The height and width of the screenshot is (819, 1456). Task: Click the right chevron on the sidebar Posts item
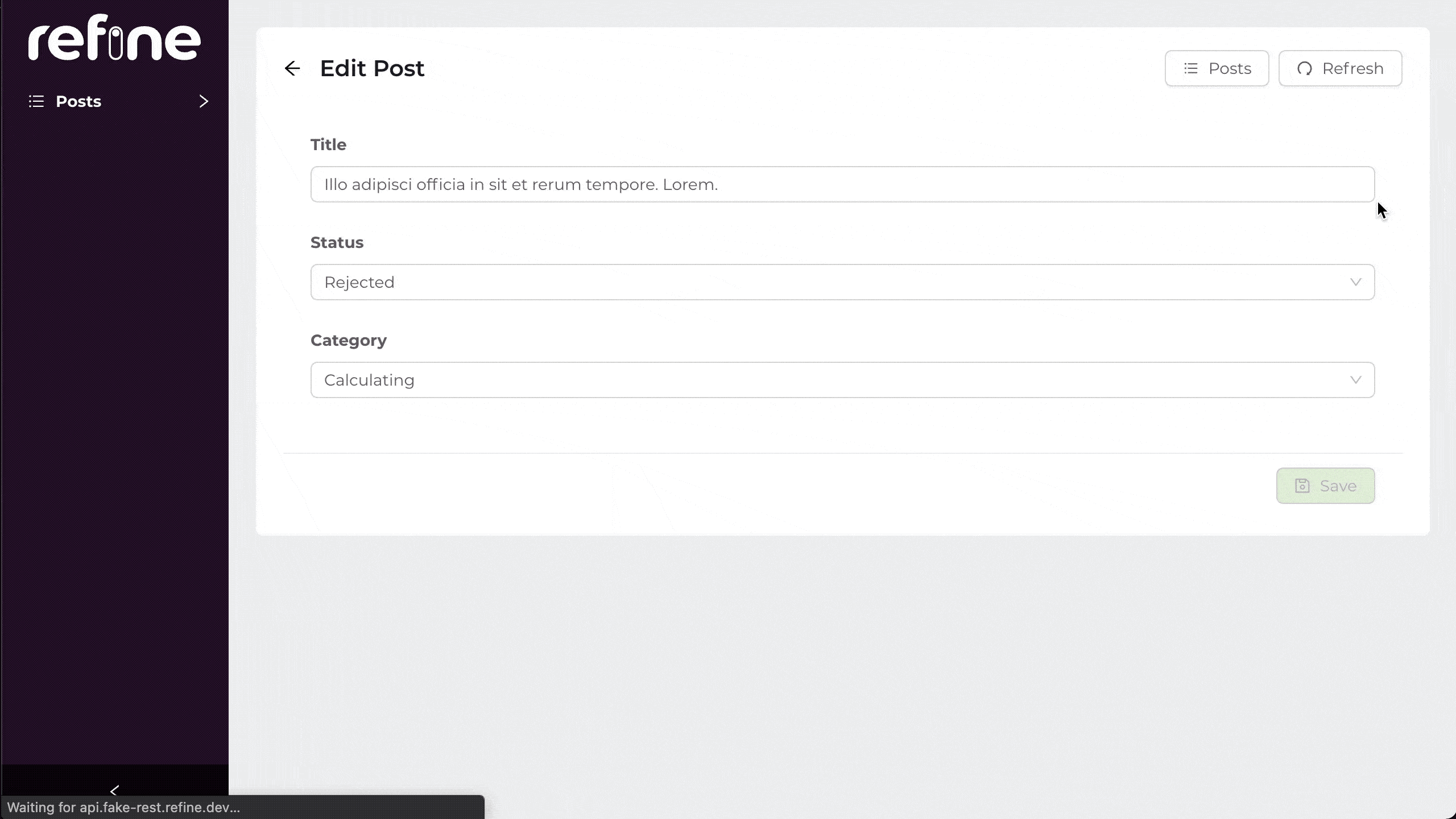tap(204, 101)
